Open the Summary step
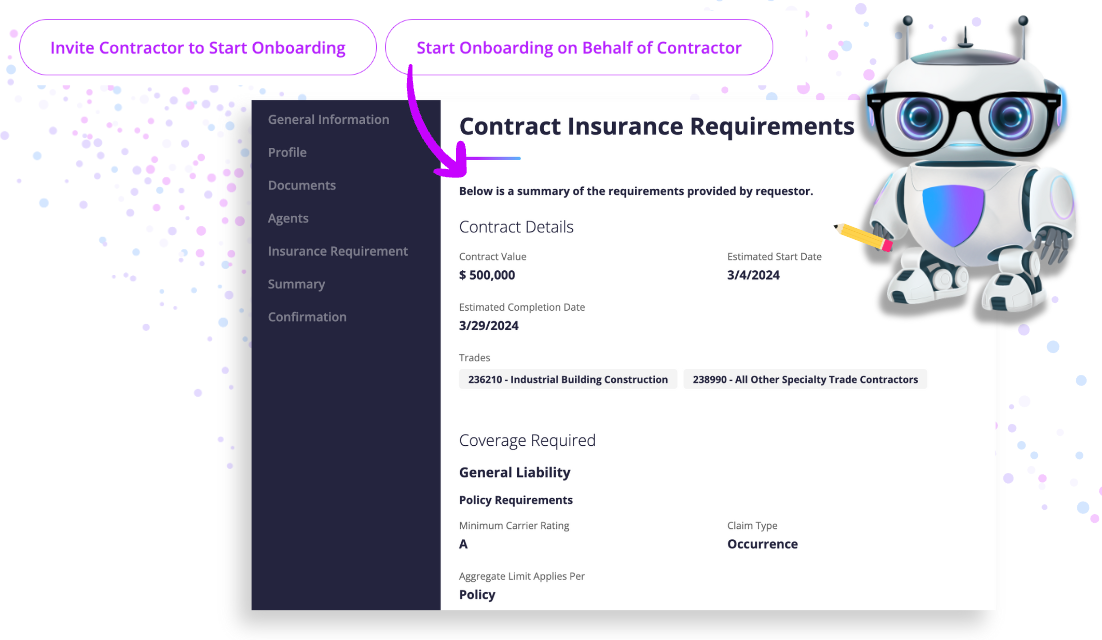The image size is (1102, 640). 296,285
